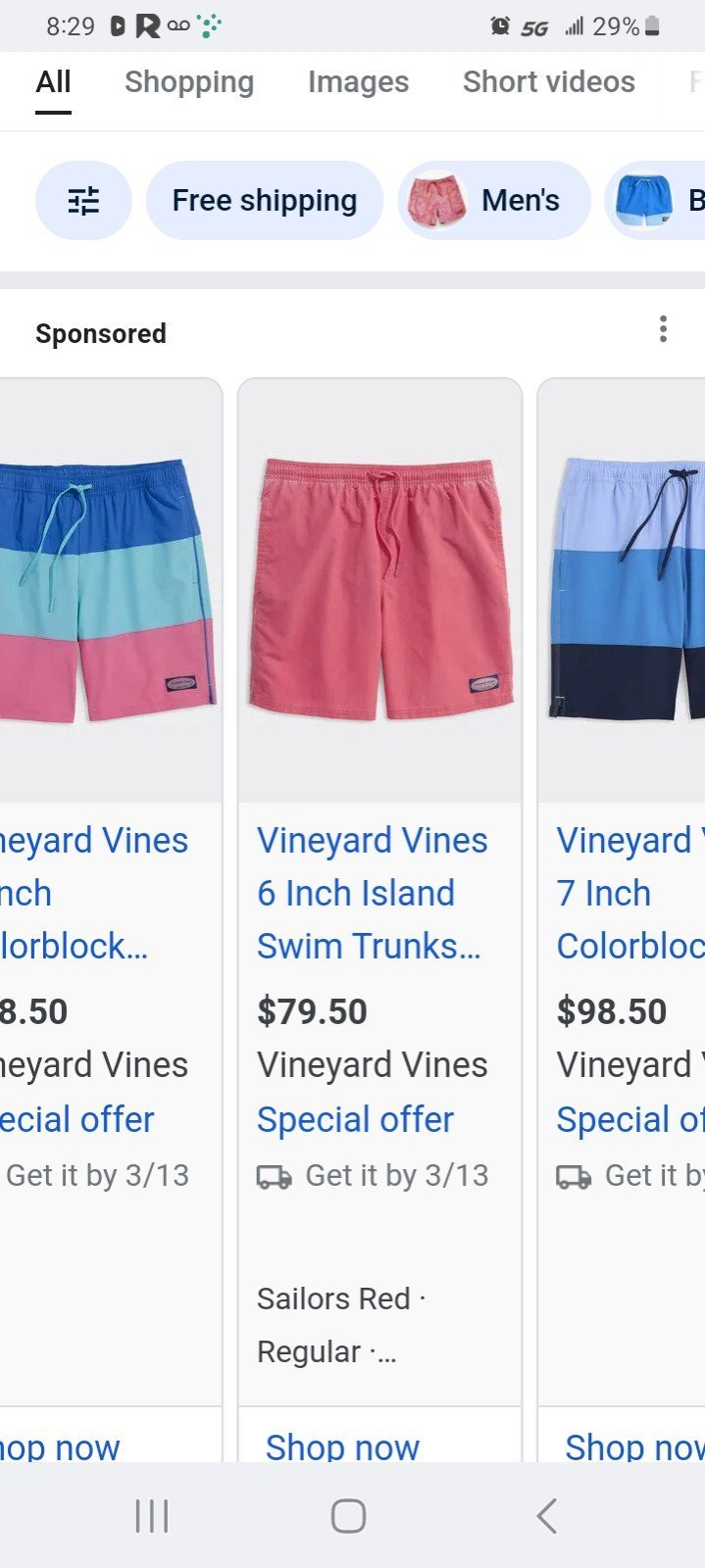
Task: Toggle the blue shorts filter chip
Action: [x=655, y=201]
